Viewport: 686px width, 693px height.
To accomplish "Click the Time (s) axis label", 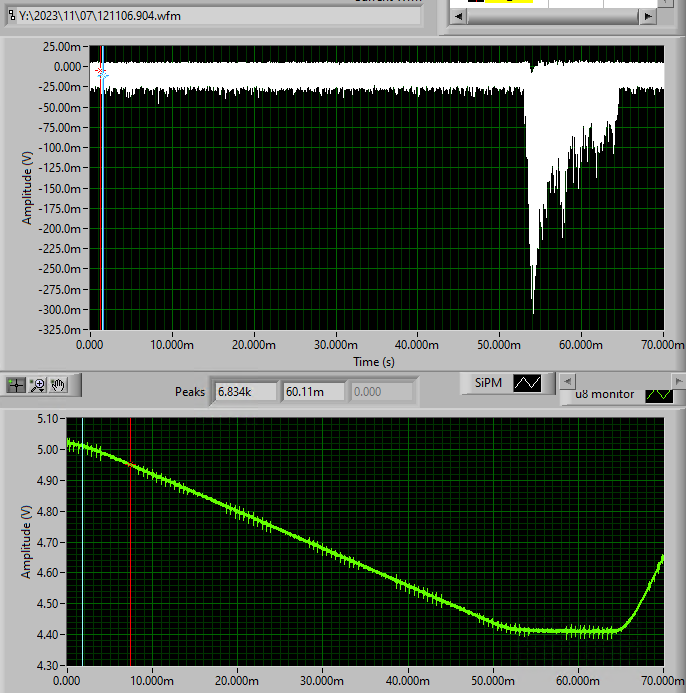I will pyautogui.click(x=374, y=362).
